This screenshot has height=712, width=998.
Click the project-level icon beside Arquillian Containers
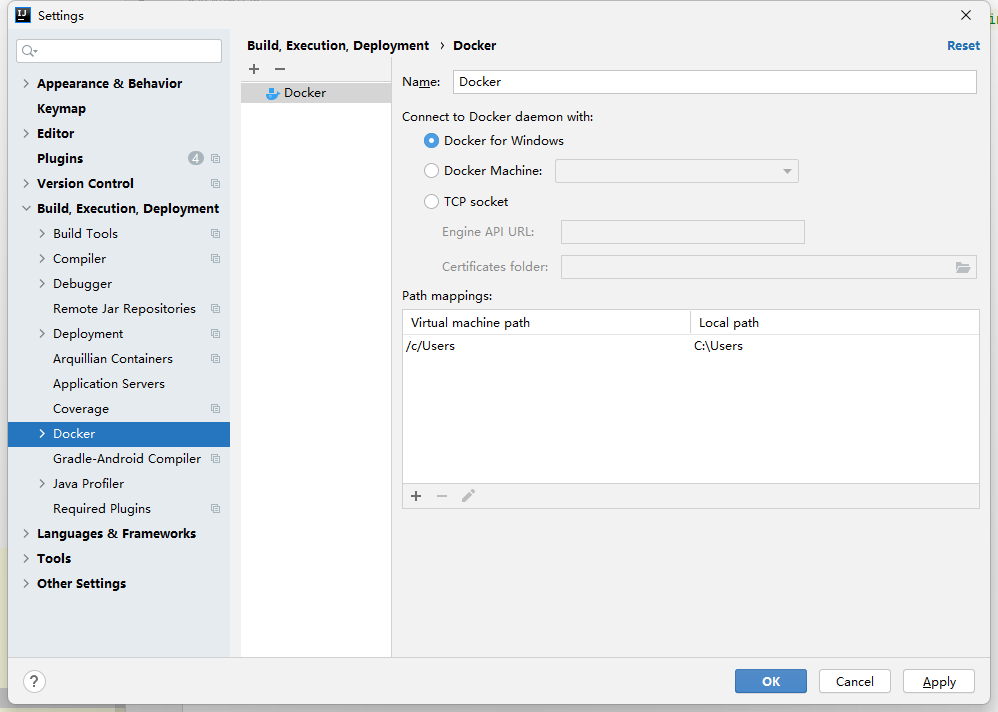coord(216,359)
